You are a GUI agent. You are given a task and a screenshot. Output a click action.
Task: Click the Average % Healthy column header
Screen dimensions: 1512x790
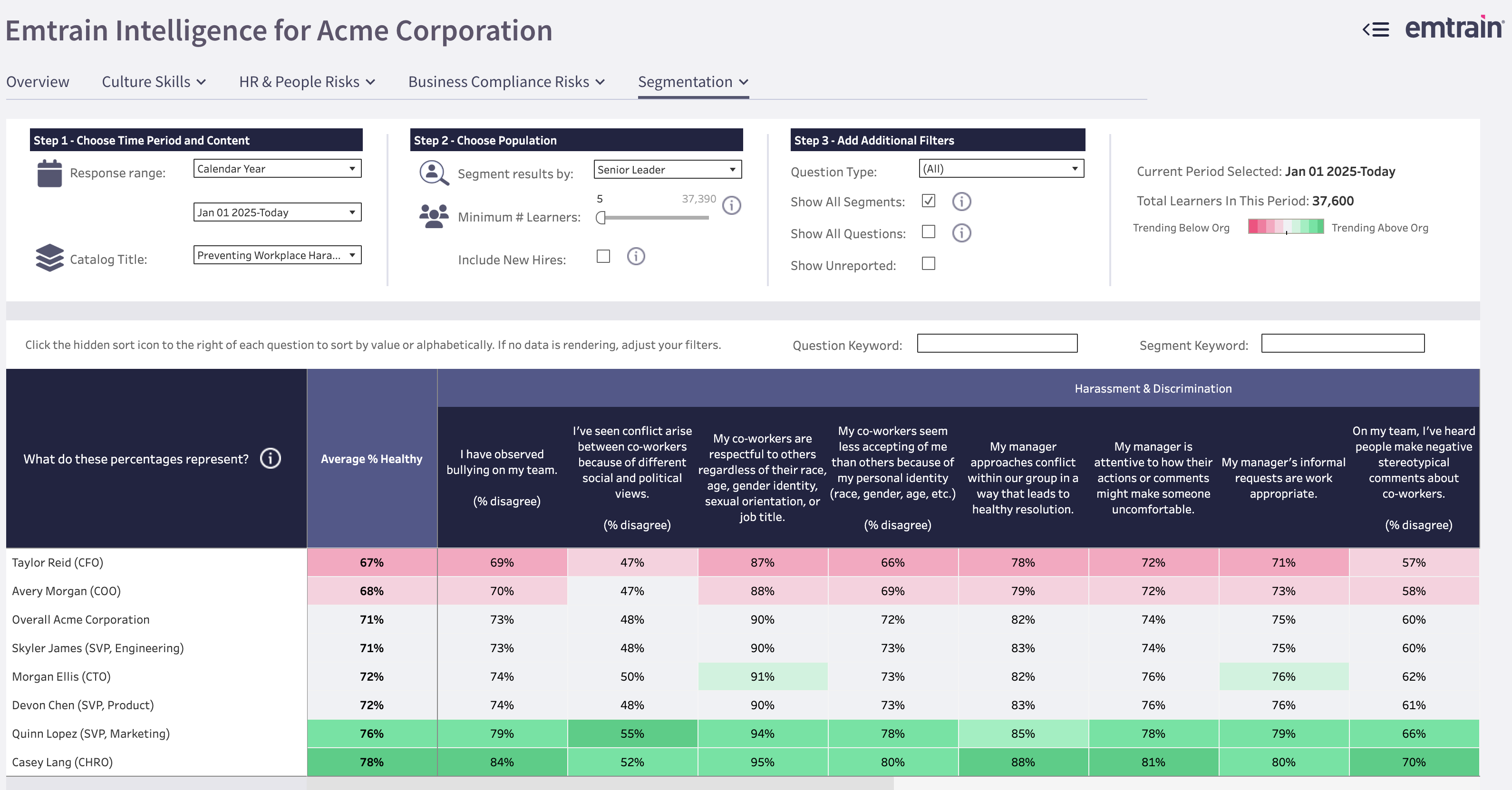point(371,459)
